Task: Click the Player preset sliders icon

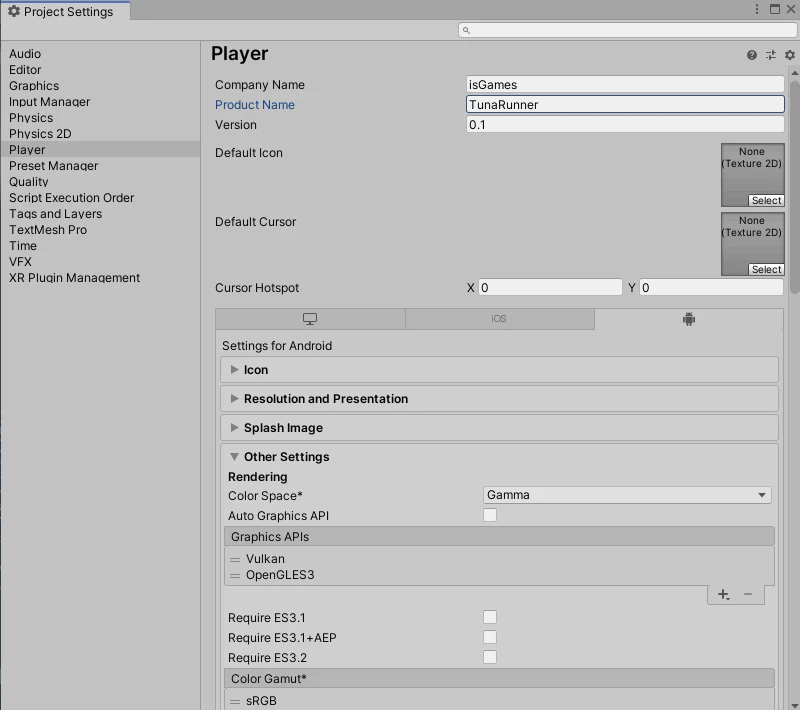Action: coord(770,55)
